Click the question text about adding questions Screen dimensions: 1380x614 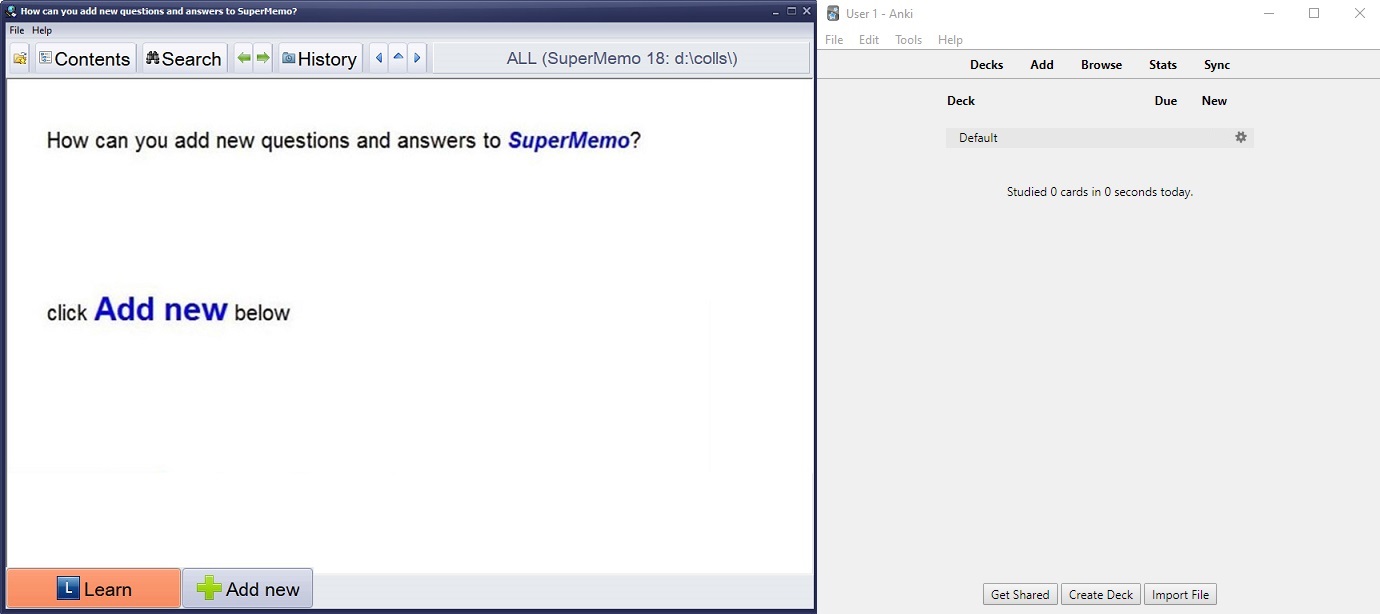(x=343, y=140)
